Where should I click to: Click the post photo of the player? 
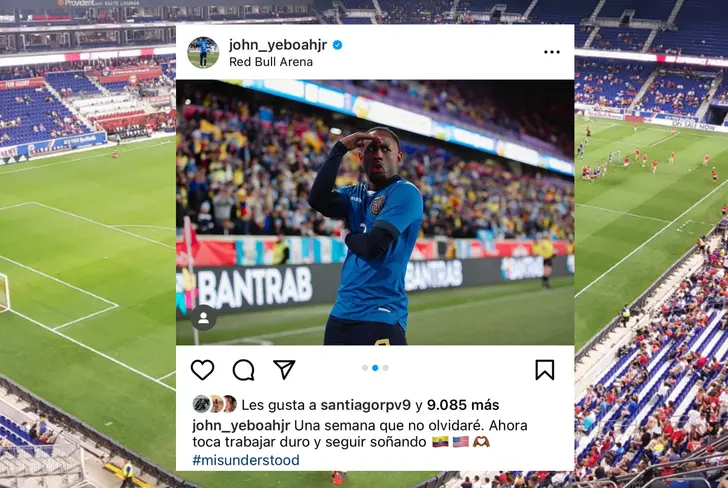tap(375, 212)
